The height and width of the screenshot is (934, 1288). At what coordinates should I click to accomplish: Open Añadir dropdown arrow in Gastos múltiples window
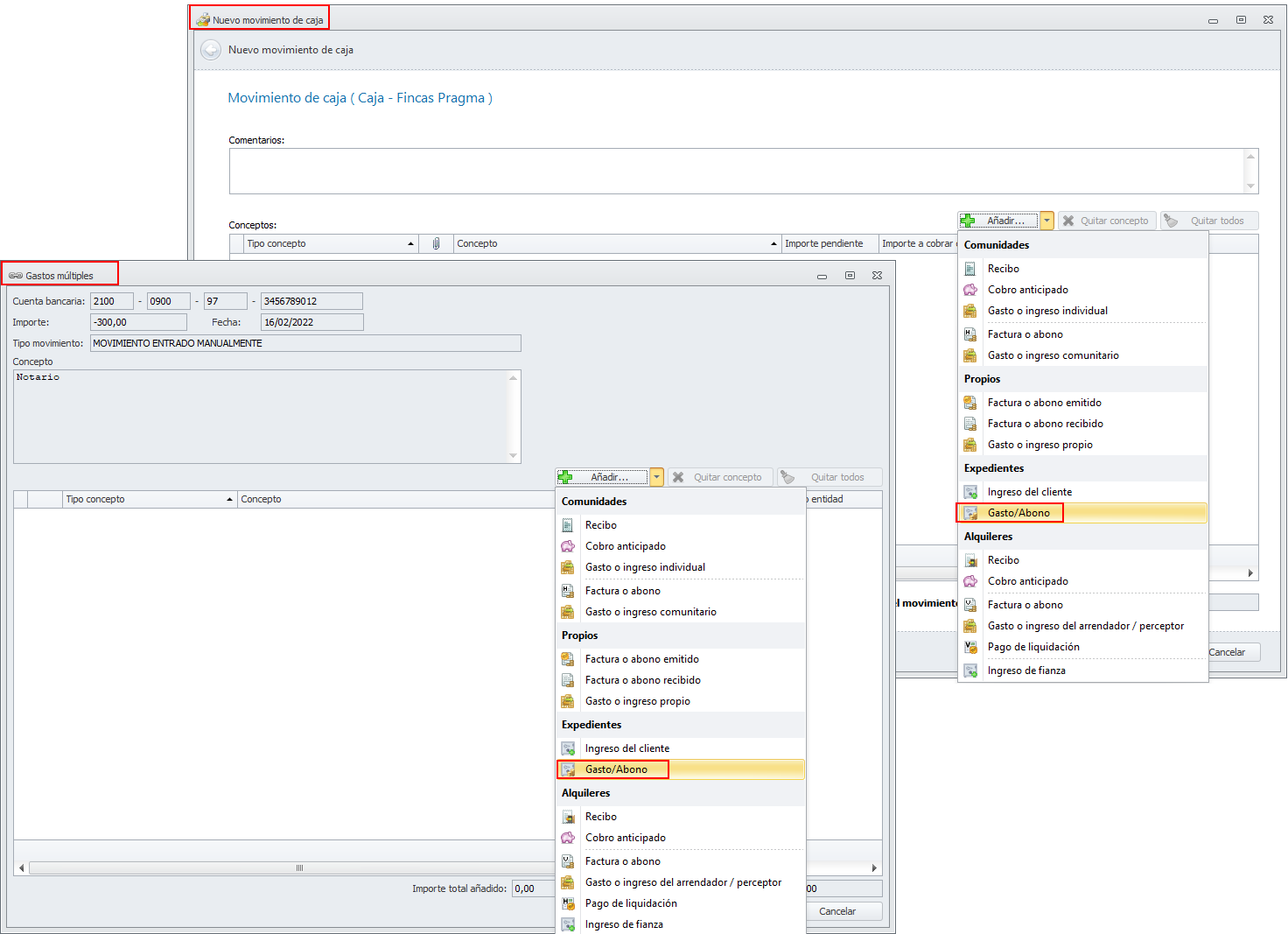click(x=656, y=477)
